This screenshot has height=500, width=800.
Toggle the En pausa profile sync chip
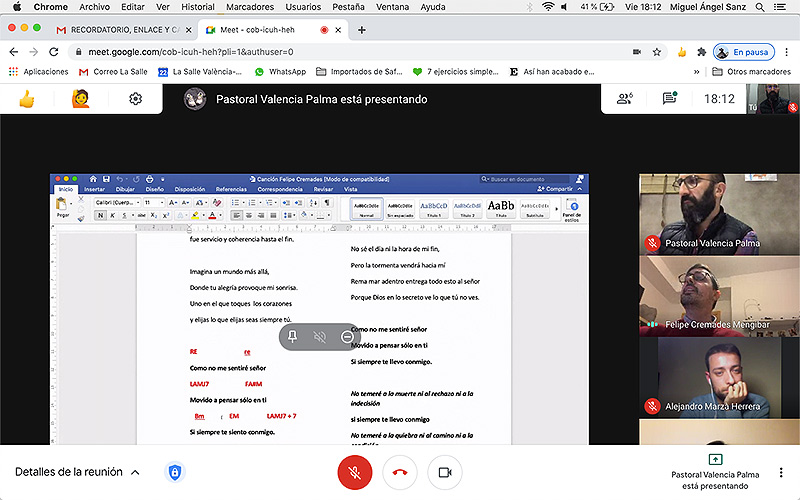click(744, 52)
